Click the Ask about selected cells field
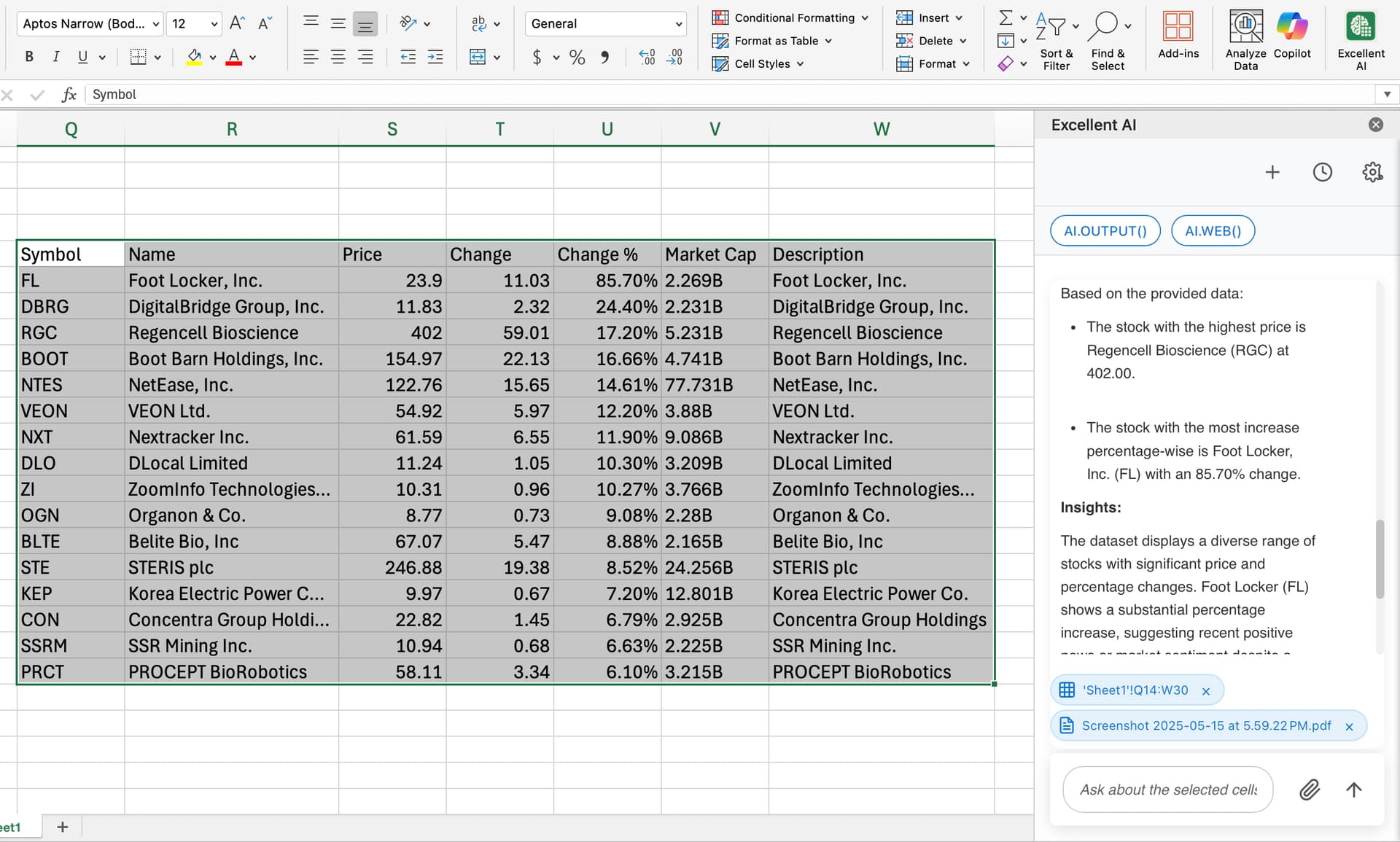This screenshot has width=1400, height=842. pos(1167,790)
